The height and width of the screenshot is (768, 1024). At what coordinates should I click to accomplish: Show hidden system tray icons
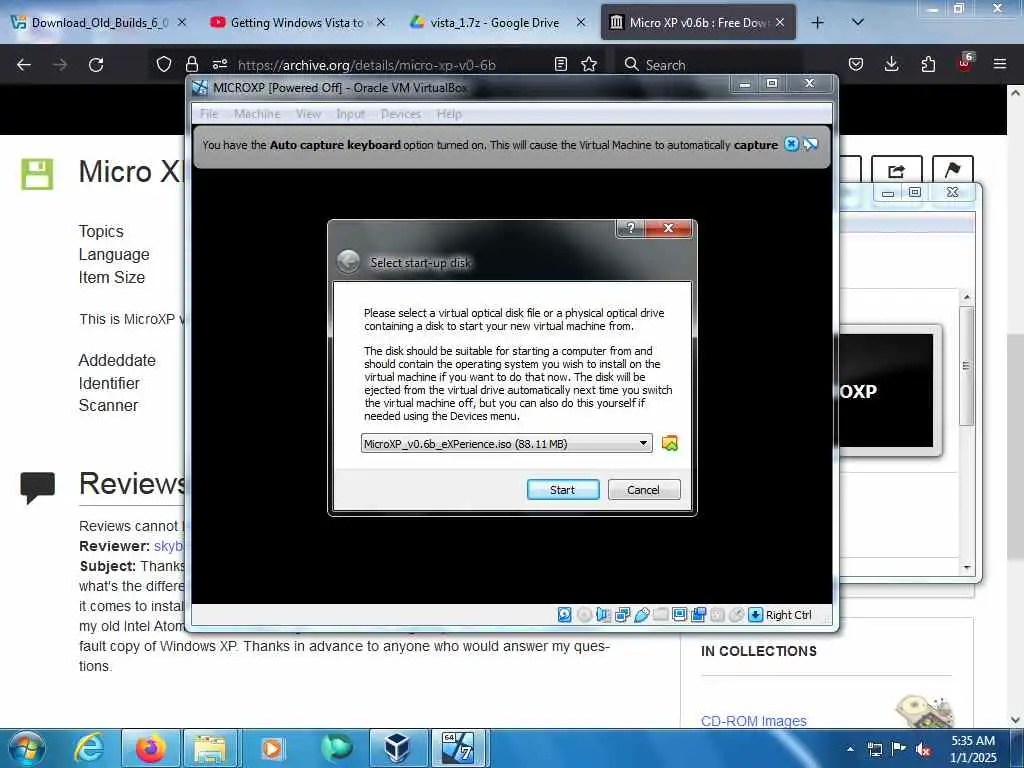pos(850,749)
